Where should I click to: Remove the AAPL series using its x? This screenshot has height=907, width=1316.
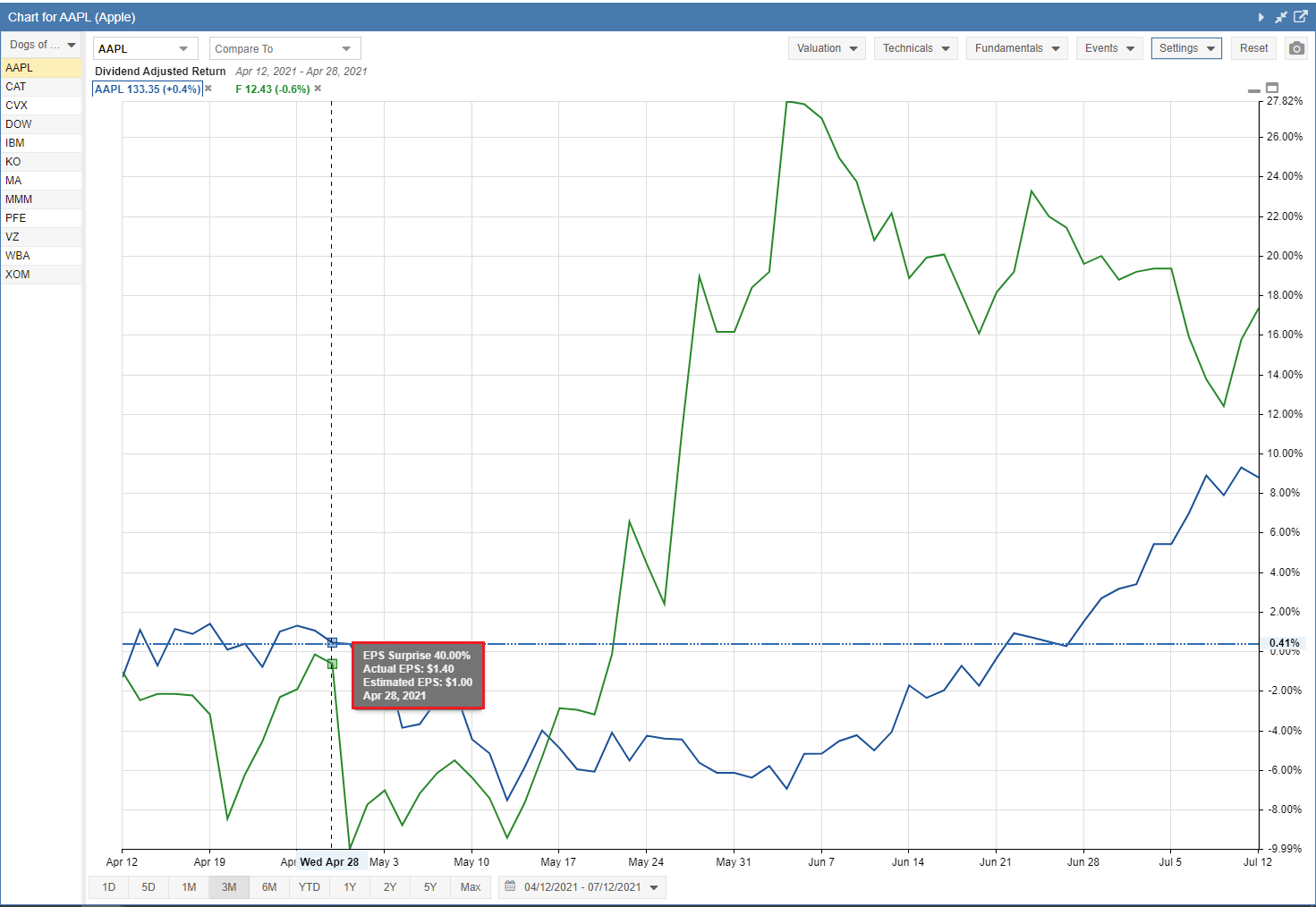208,89
